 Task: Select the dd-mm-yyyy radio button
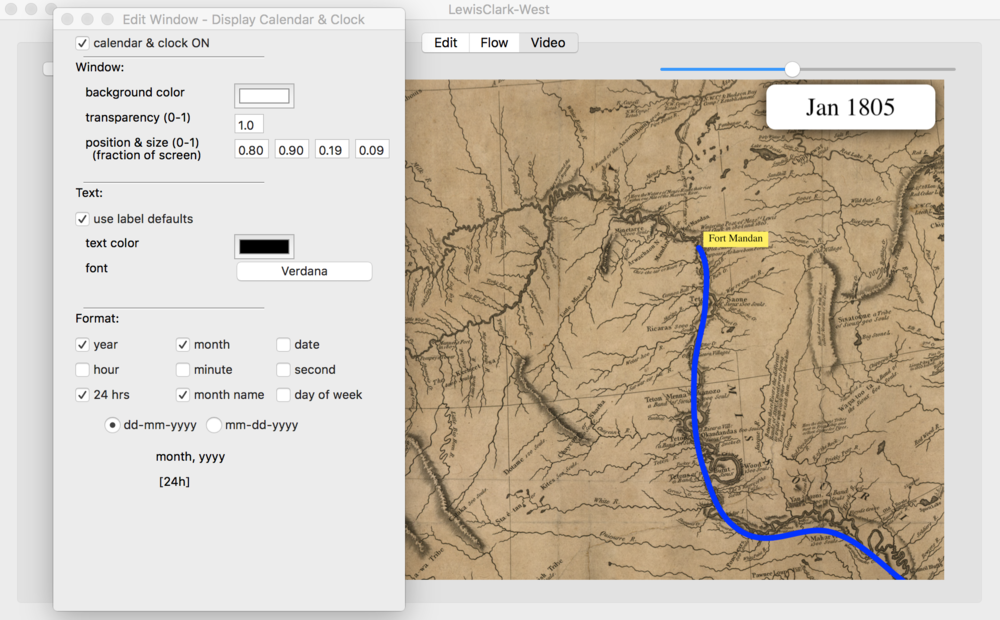(x=112, y=425)
